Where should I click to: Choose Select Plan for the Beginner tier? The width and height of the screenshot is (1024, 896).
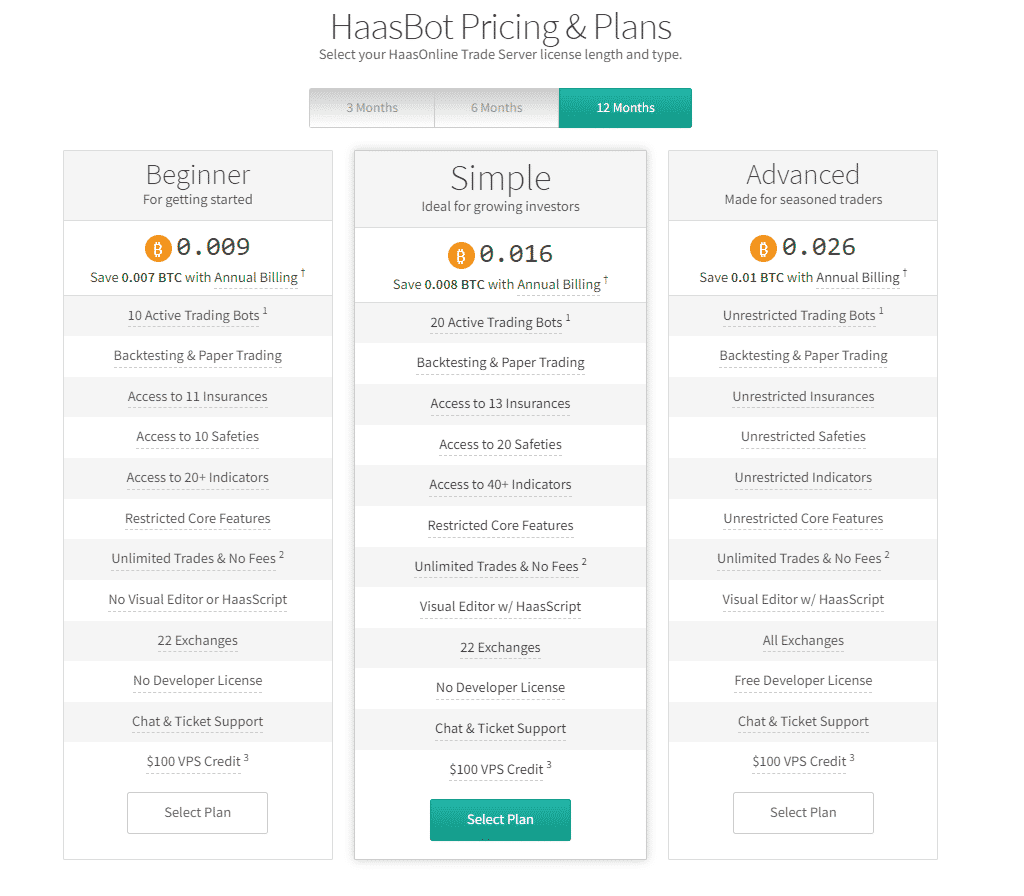[198, 812]
